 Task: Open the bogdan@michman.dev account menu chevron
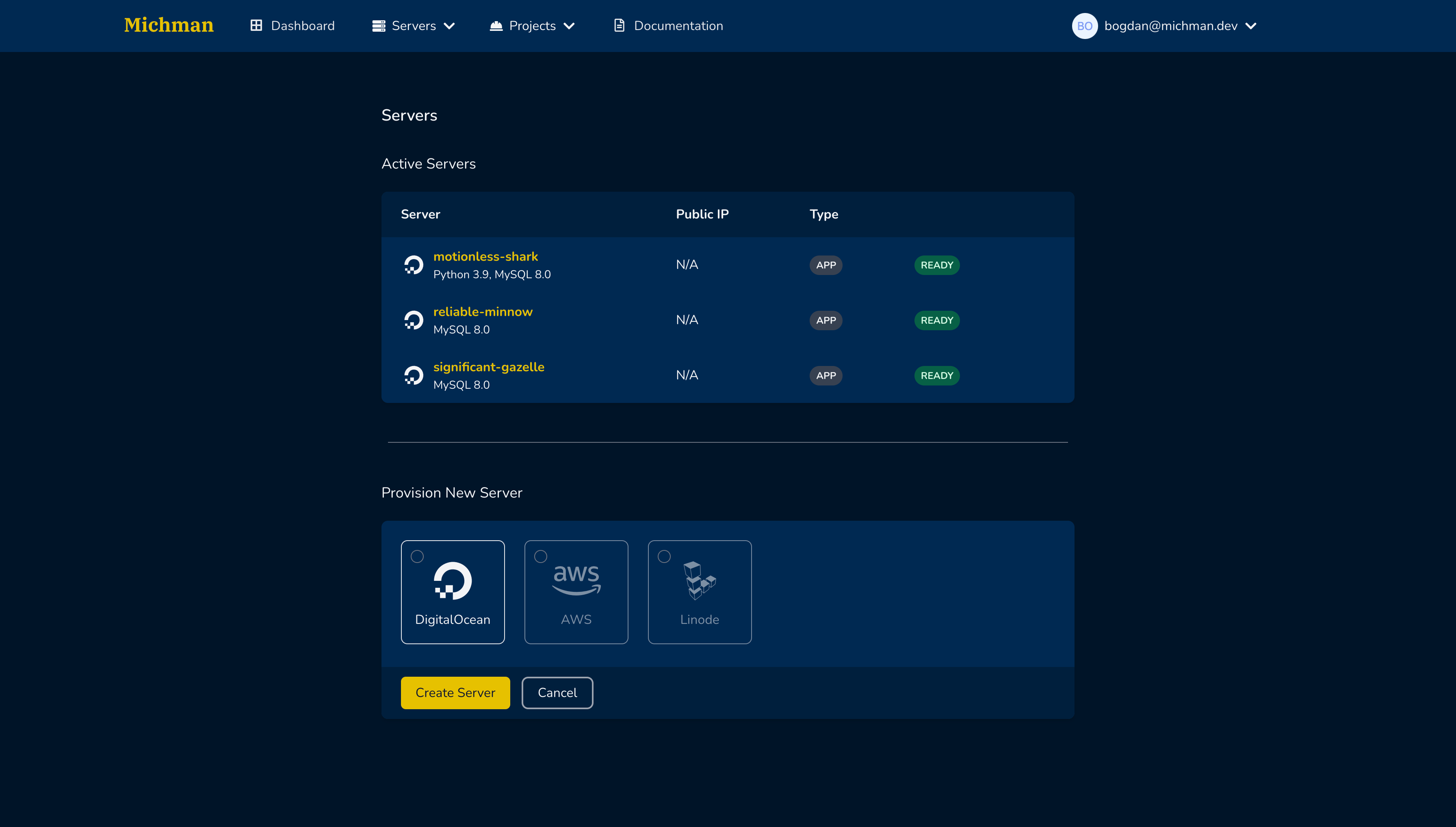pyautogui.click(x=1251, y=26)
